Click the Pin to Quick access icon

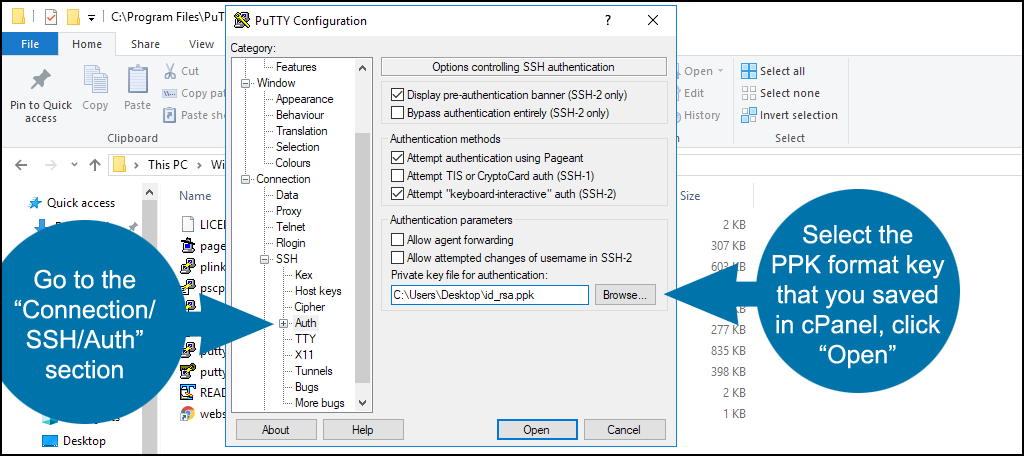pos(40,80)
